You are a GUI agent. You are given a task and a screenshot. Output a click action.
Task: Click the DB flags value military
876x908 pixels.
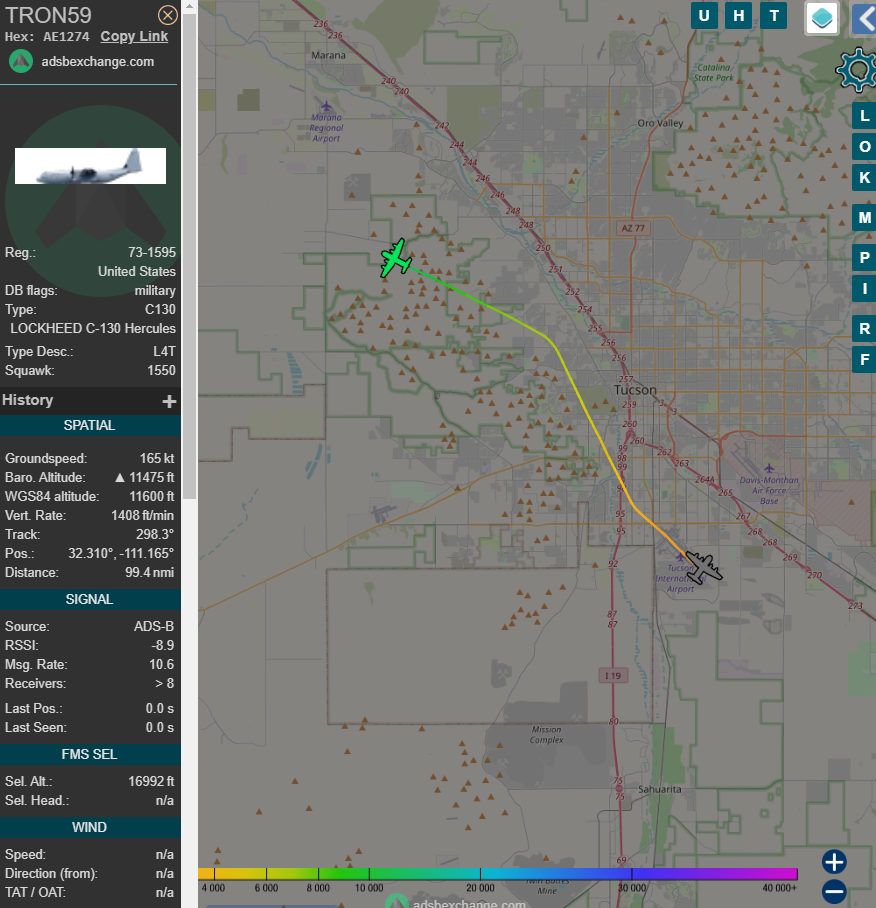click(155, 291)
